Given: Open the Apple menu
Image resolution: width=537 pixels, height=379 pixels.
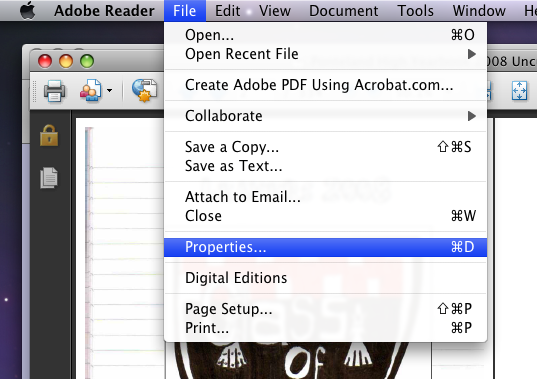Looking at the screenshot, I should (x=27, y=10).
